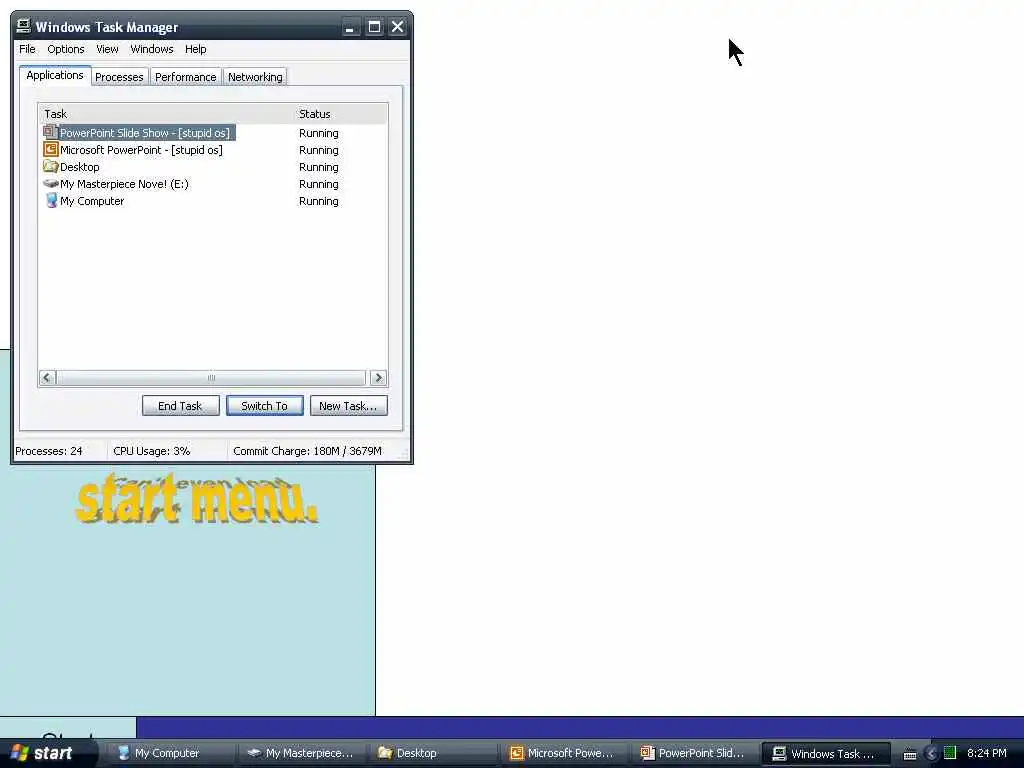Click the keyboard icon in system tray
1024x768 pixels.
pyautogui.click(x=910, y=754)
